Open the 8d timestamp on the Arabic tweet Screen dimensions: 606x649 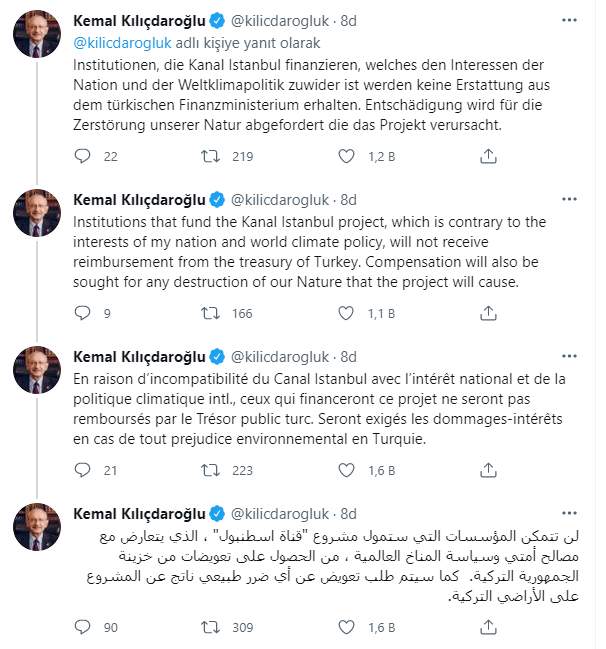(x=347, y=513)
